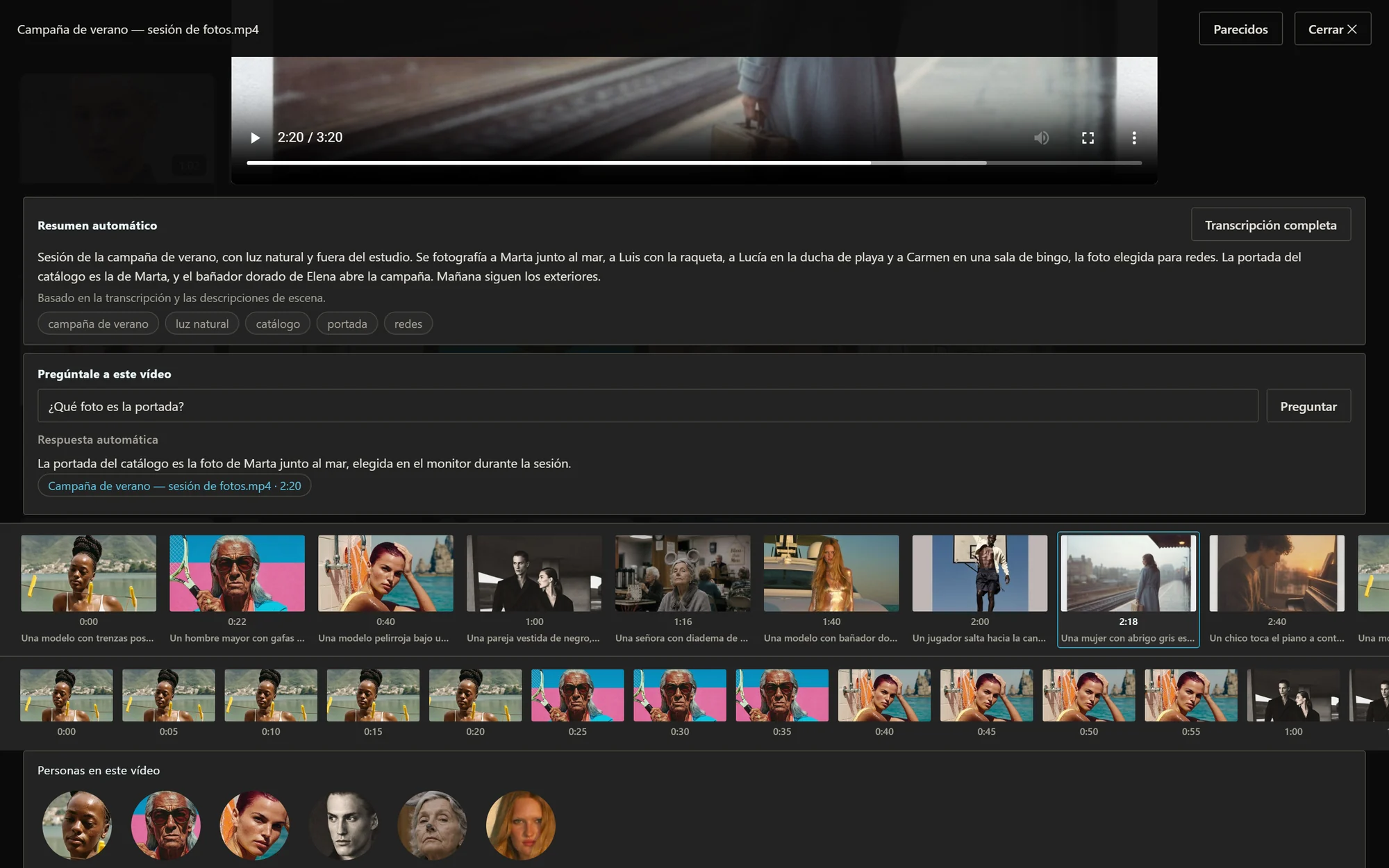Enter fullscreen mode

(1088, 137)
